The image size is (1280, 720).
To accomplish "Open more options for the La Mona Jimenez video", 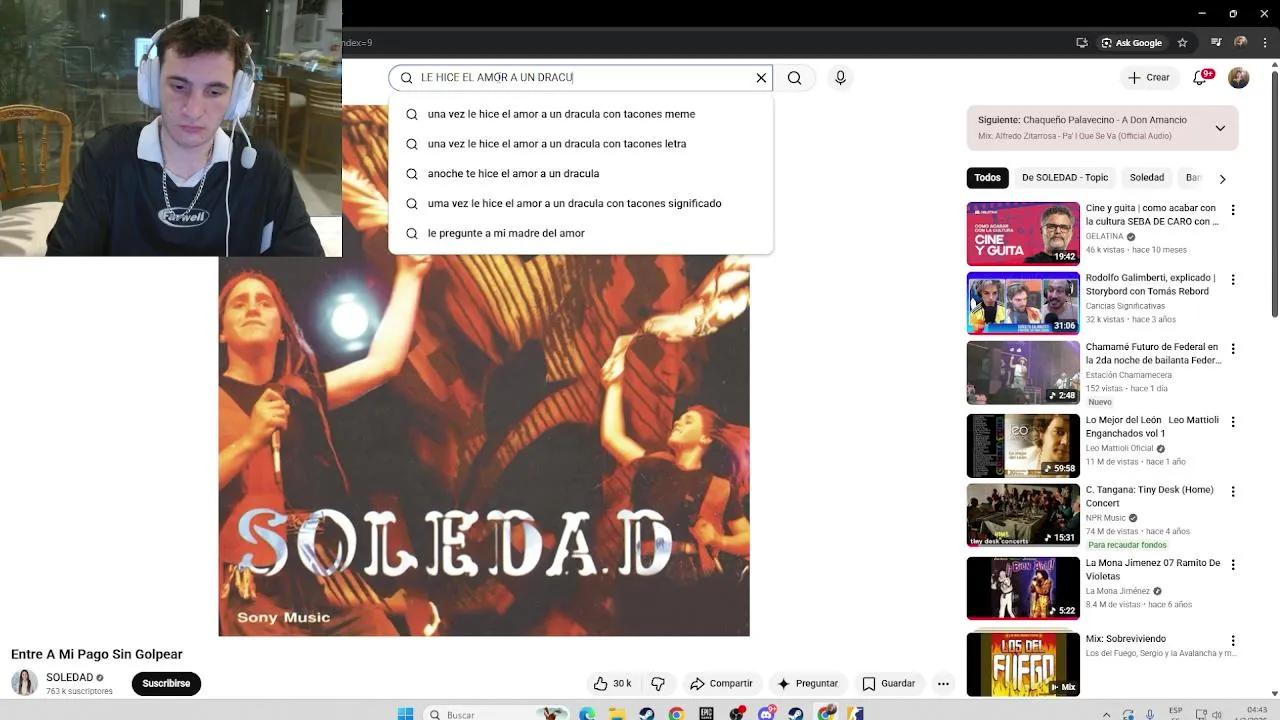I will pyautogui.click(x=1233, y=565).
